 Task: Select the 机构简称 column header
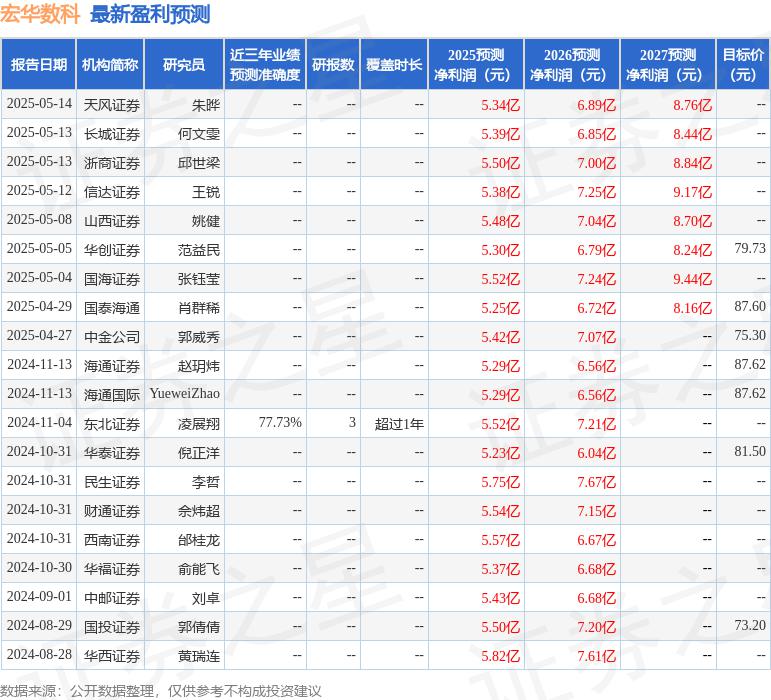[110, 64]
